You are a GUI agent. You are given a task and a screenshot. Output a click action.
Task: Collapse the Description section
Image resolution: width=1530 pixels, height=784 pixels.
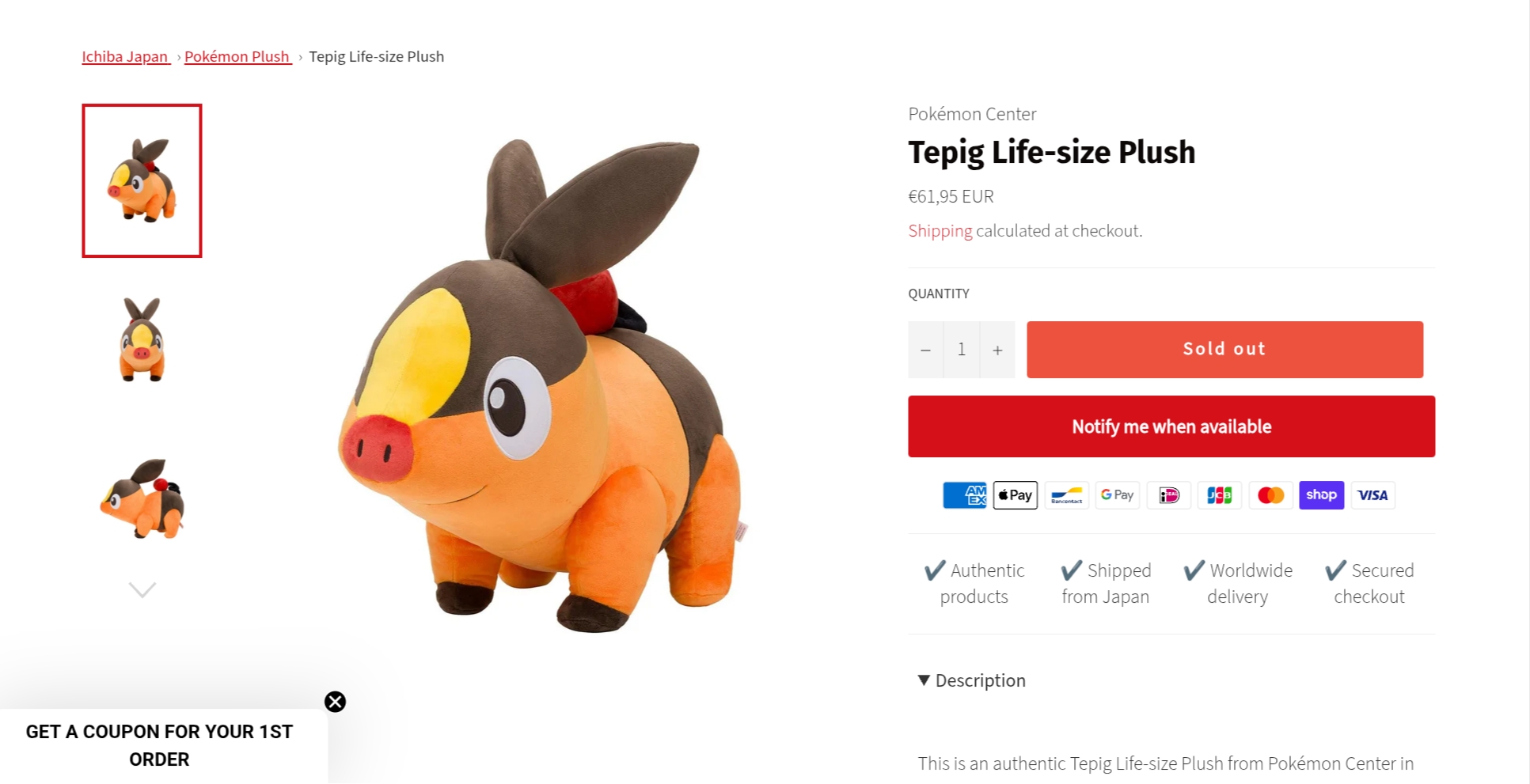(x=972, y=680)
